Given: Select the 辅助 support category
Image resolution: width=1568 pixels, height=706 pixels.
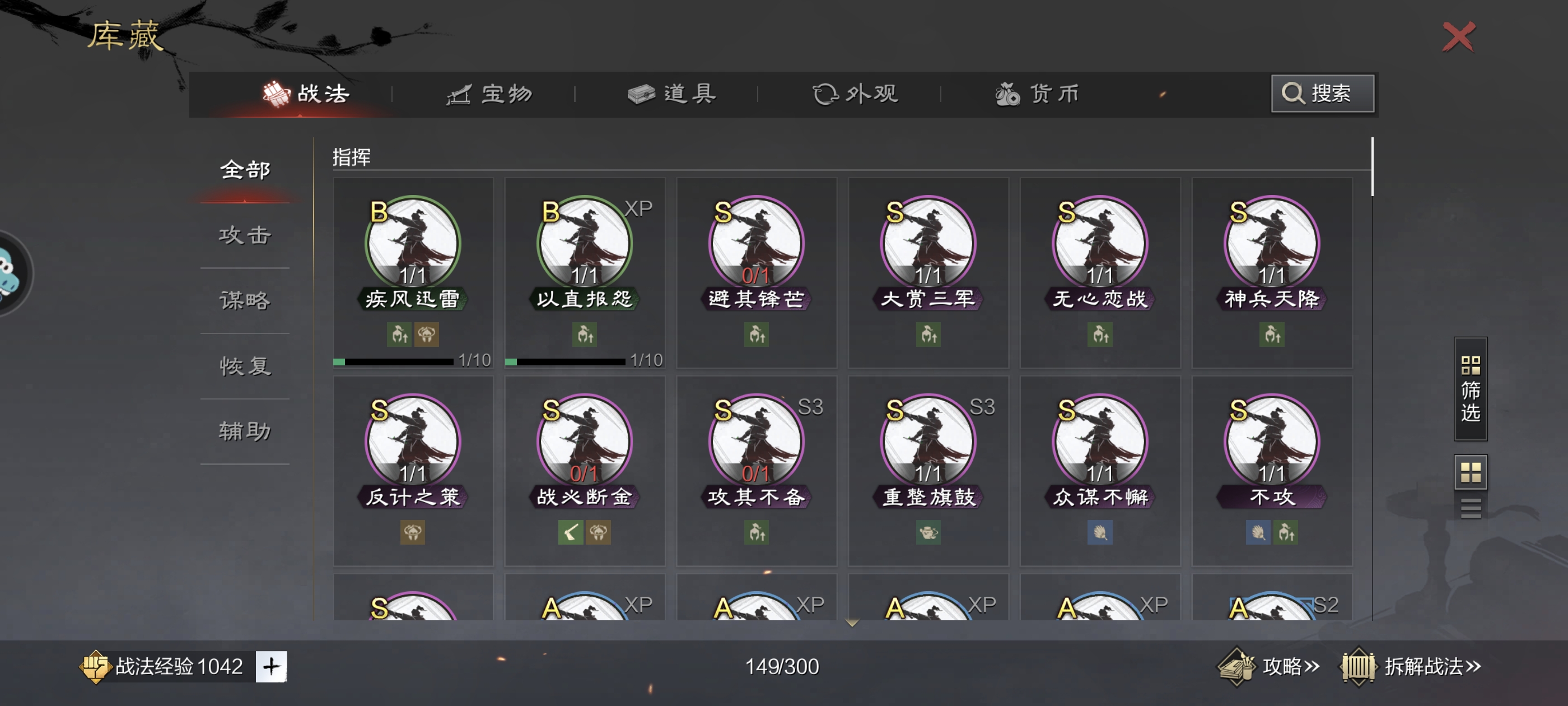Looking at the screenshot, I should 245,431.
